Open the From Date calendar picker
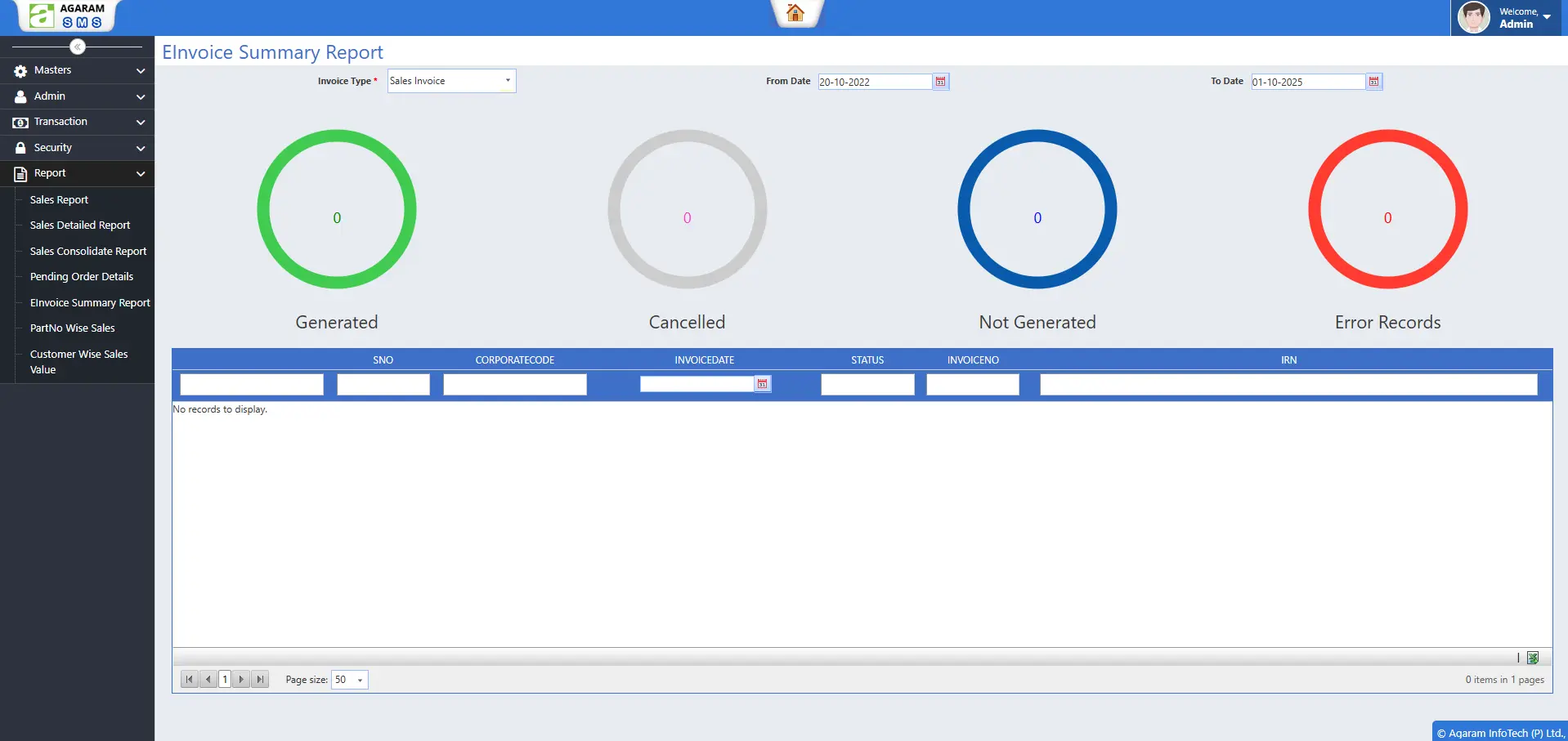1568x741 pixels. [940, 82]
